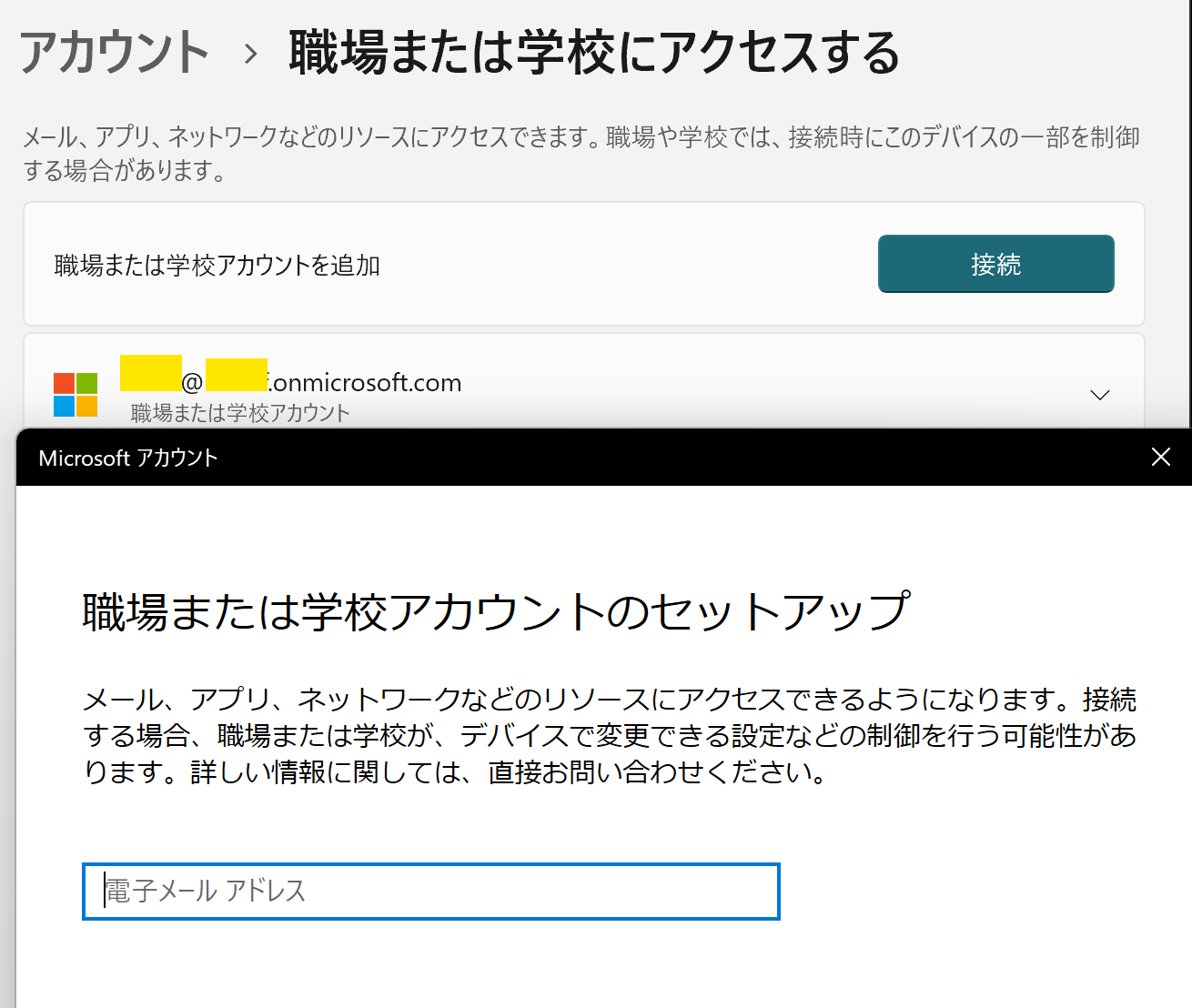Click the yellow box hiding the username
Viewport: 1192px width, 1008px height.
pyautogui.click(x=151, y=373)
